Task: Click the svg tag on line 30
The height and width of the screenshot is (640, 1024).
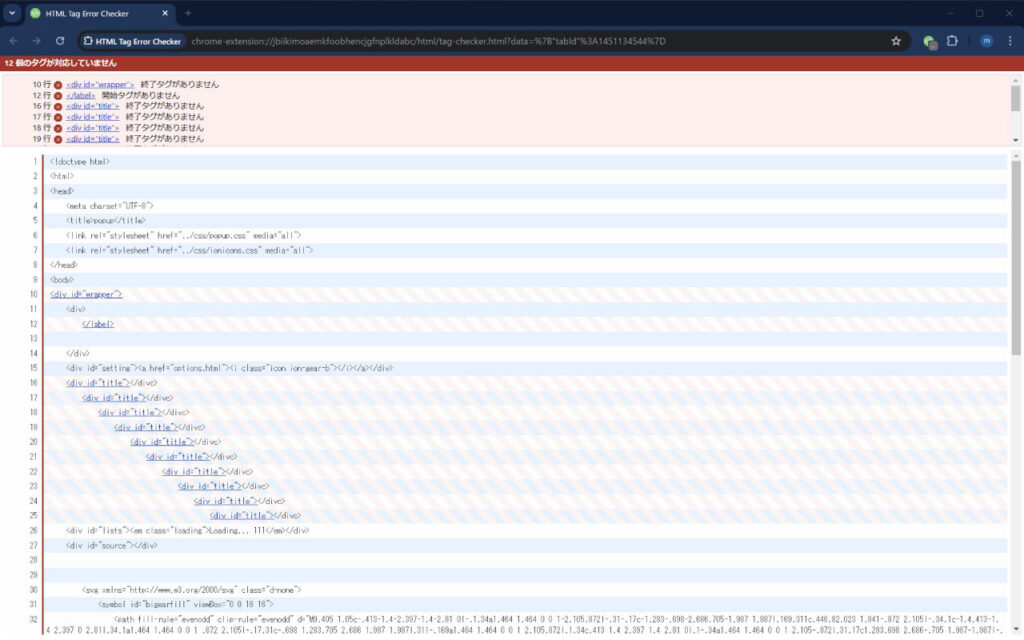Action: coord(191,590)
